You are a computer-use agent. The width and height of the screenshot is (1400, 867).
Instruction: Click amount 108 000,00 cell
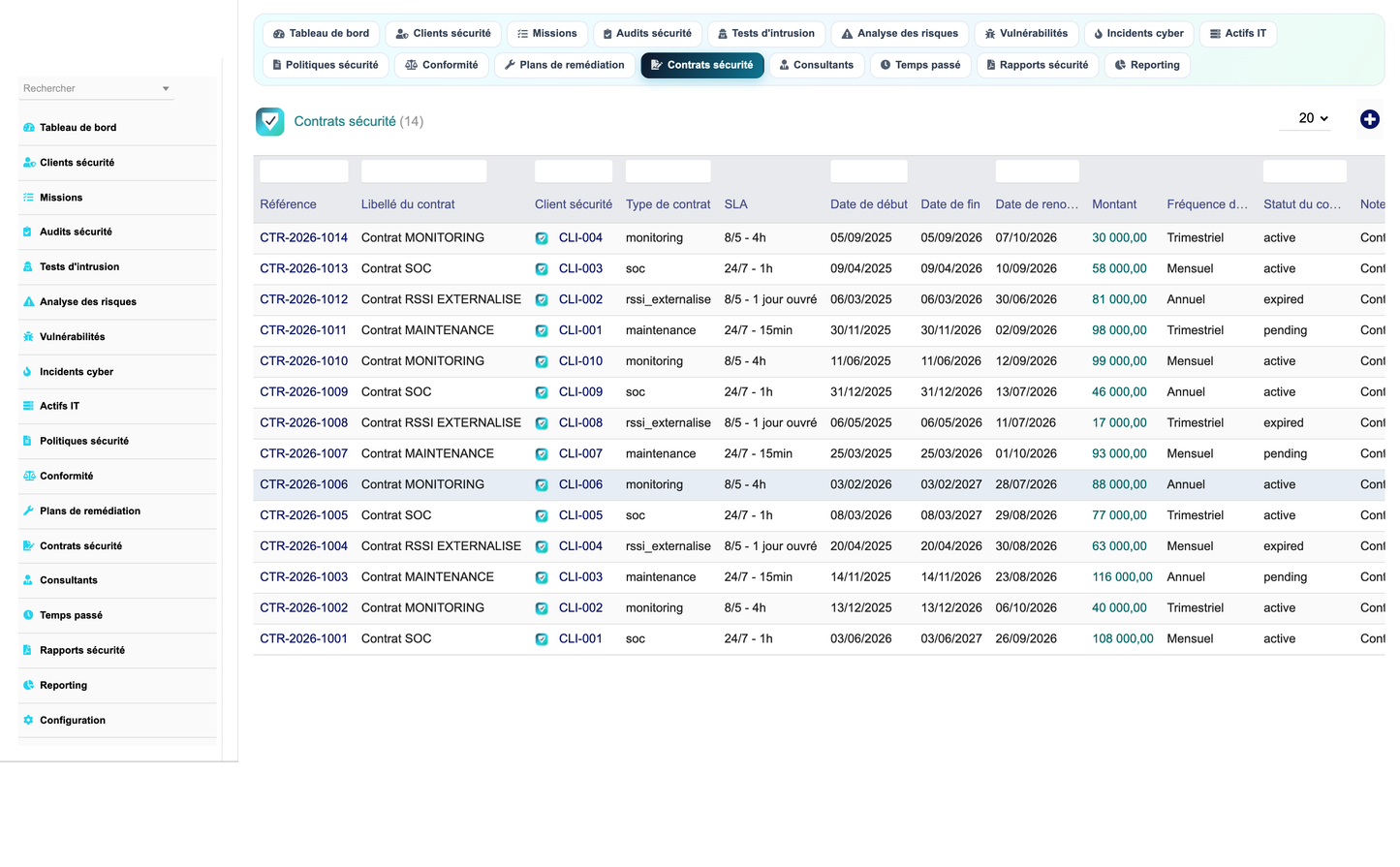[1123, 638]
